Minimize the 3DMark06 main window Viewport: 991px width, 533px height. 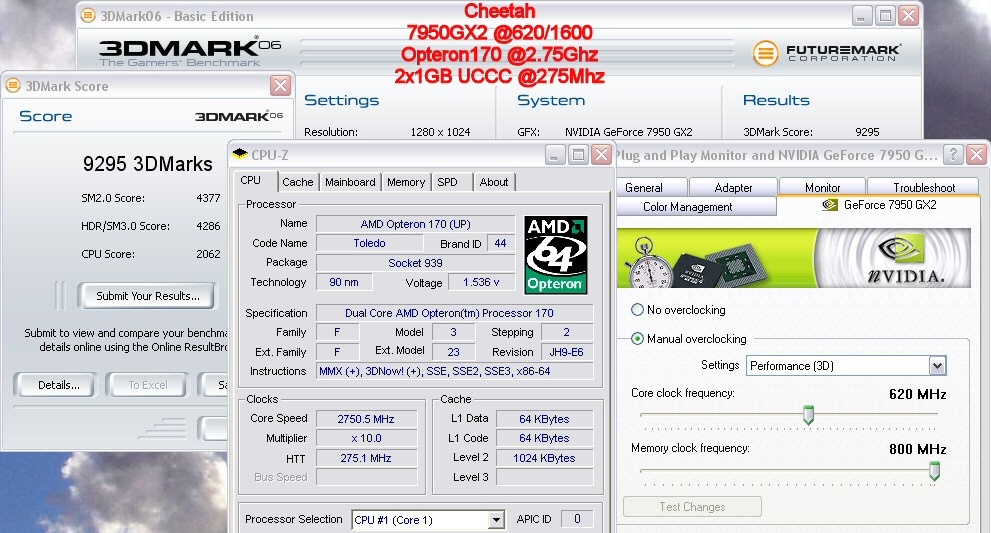862,15
